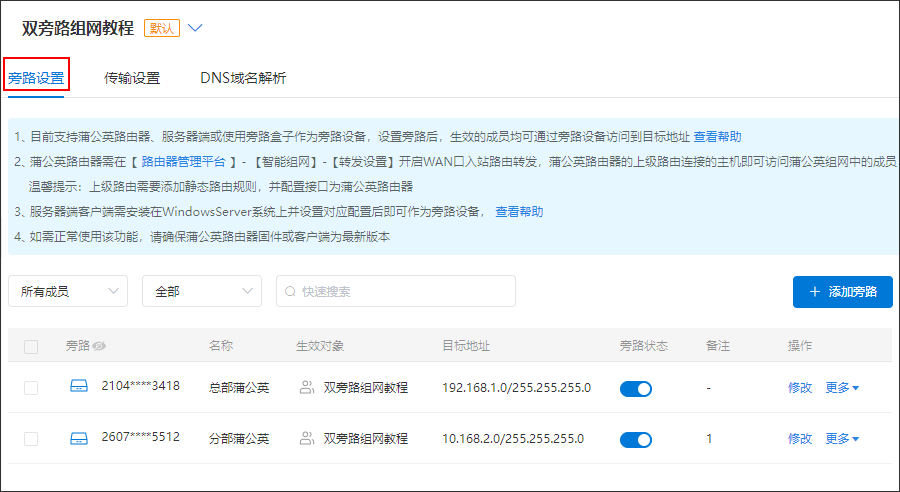Screen dimensions: 900x492
Task: Tick checkbox for 2104****3418 row
Action: click(x=31, y=388)
